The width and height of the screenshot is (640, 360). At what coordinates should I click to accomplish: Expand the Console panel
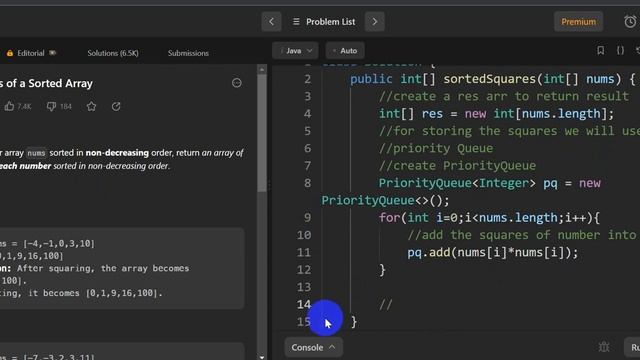[x=313, y=347]
